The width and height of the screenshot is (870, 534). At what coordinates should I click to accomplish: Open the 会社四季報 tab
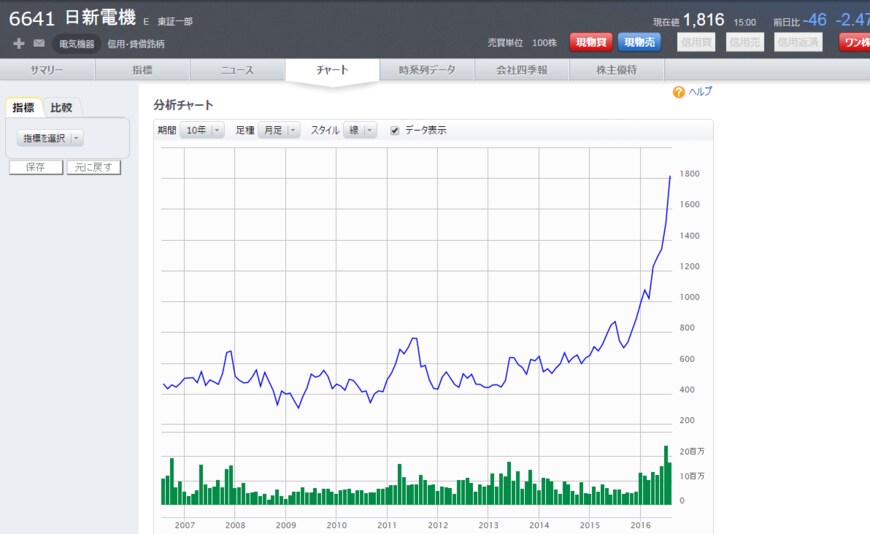(522, 70)
